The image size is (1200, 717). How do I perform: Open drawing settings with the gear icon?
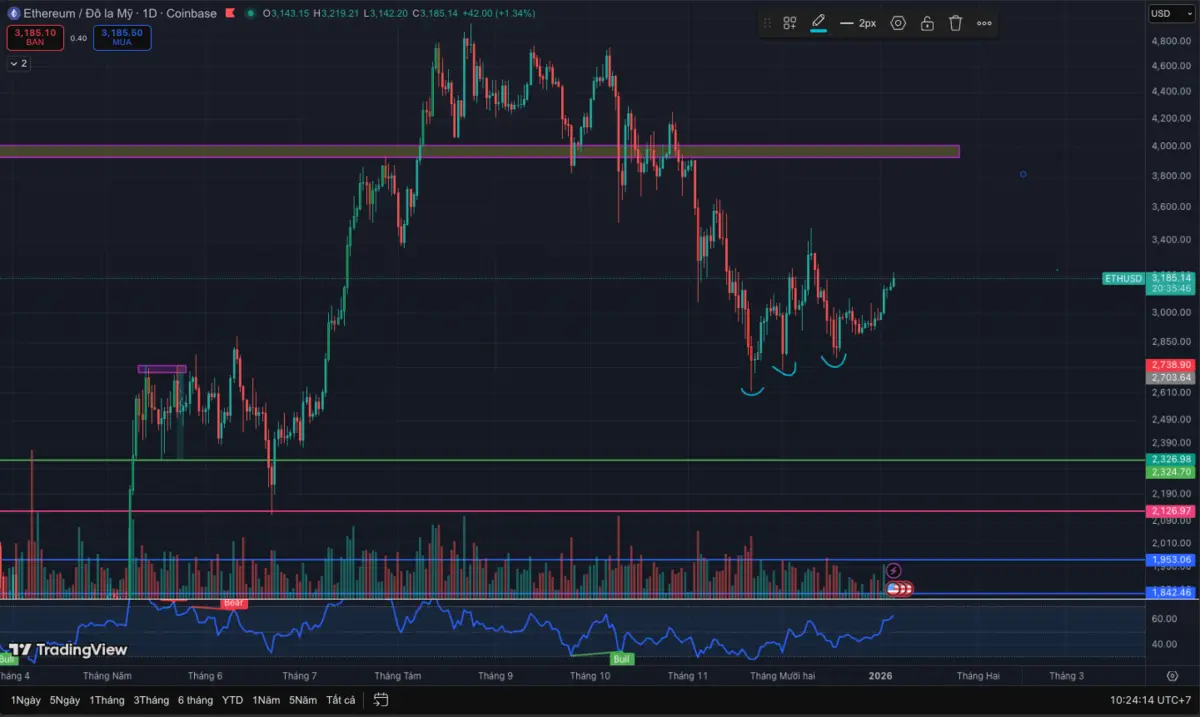click(897, 23)
